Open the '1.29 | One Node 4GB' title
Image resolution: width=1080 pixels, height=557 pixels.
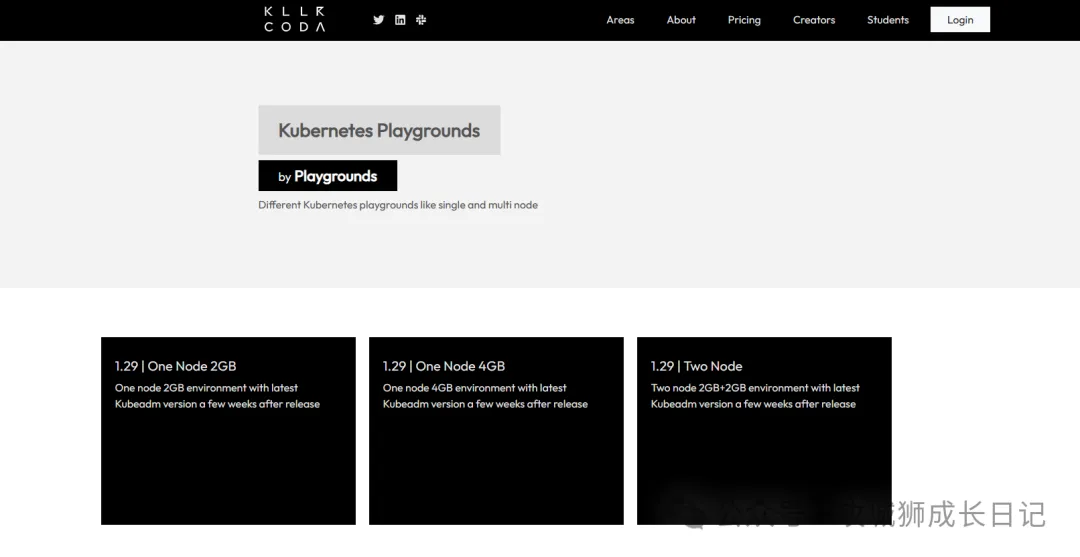click(444, 366)
